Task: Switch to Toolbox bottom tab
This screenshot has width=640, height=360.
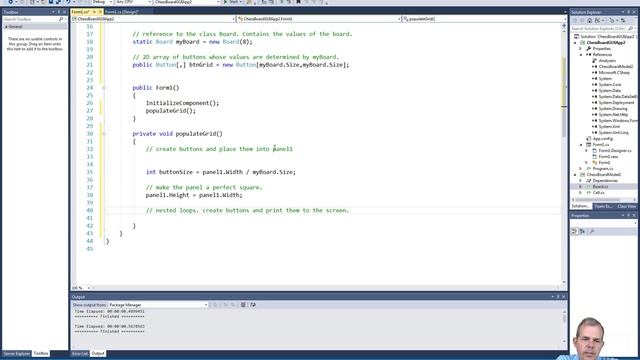Action: pyautogui.click(x=41, y=353)
